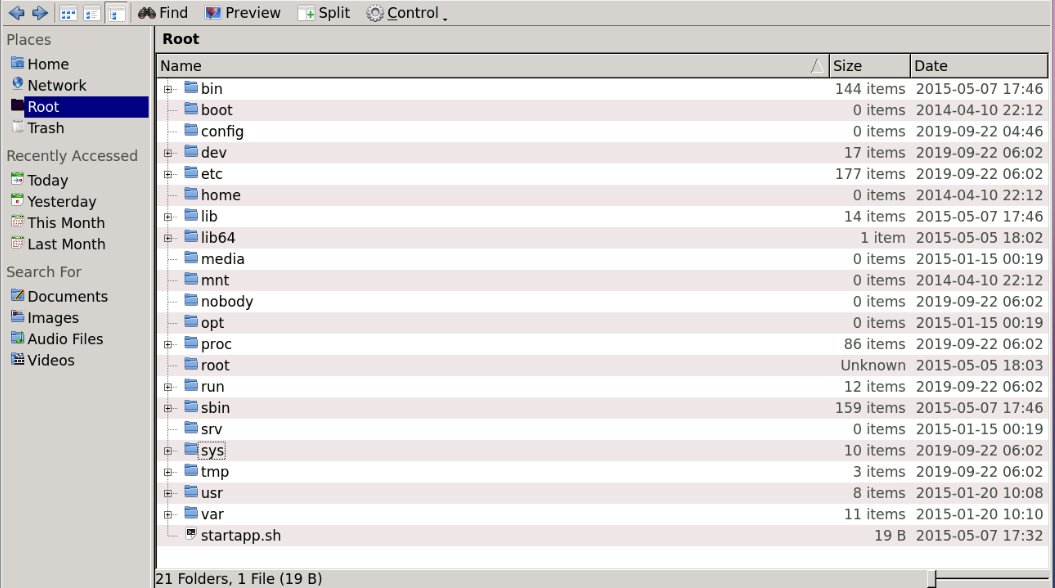Expand the etc folder tree node
Image resolution: width=1055 pixels, height=588 pixels.
click(169, 174)
